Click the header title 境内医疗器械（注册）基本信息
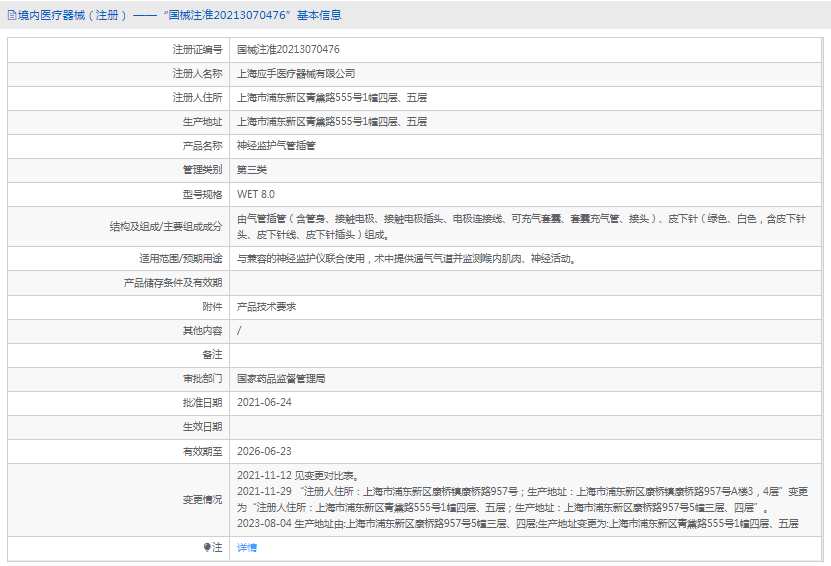Viewport: 831px width, 566px height. tap(180, 15)
